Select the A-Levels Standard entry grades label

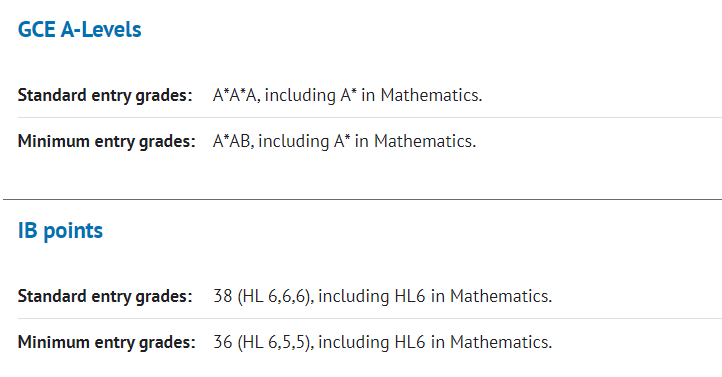[x=105, y=95]
